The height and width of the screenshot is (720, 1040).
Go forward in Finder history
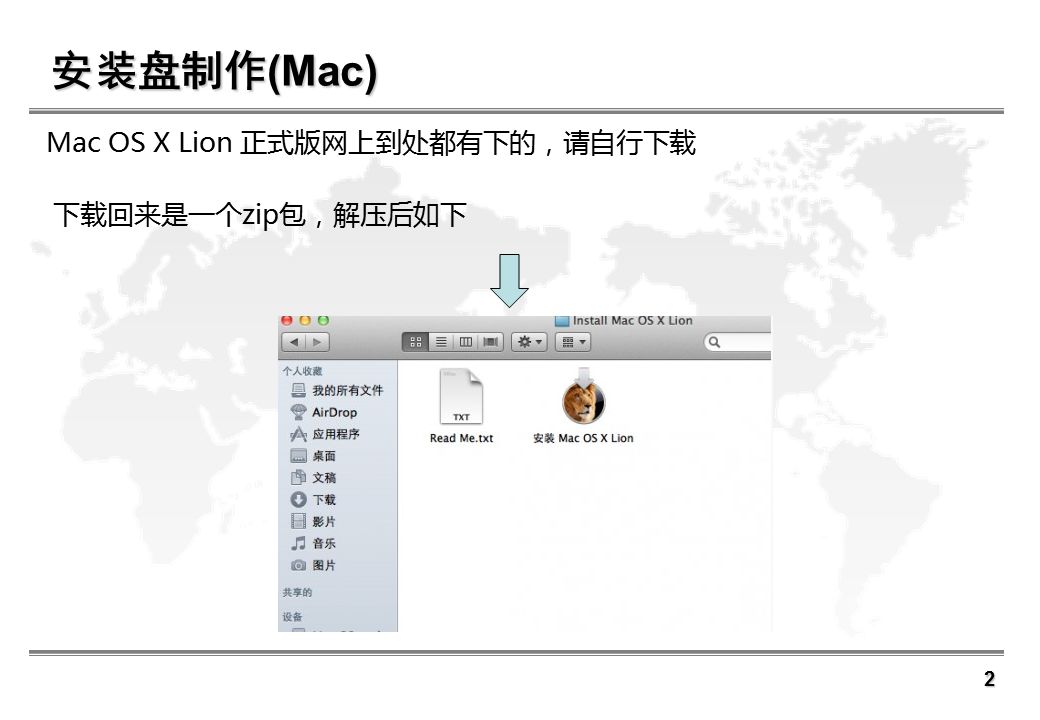(318, 342)
